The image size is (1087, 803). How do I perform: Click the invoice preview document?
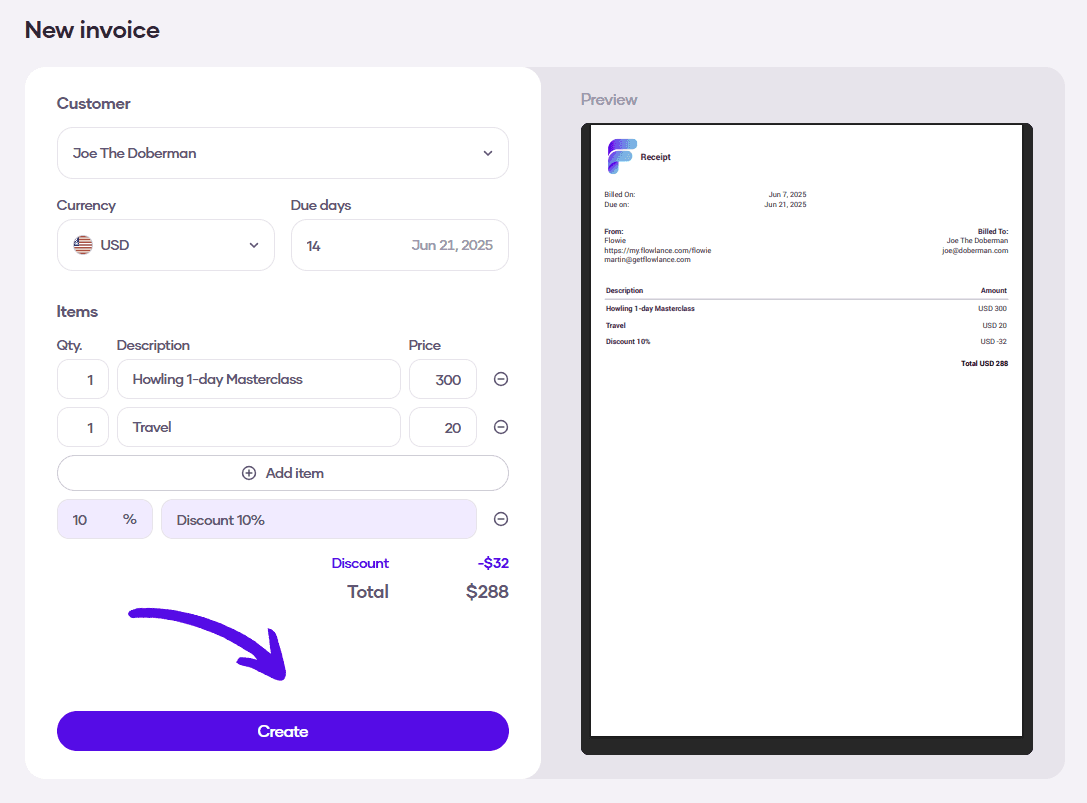(806, 431)
